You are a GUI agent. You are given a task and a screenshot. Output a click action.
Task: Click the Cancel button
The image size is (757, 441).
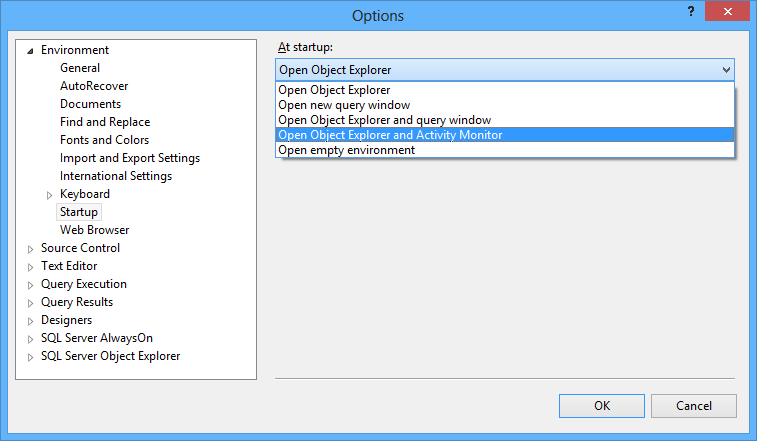694,406
